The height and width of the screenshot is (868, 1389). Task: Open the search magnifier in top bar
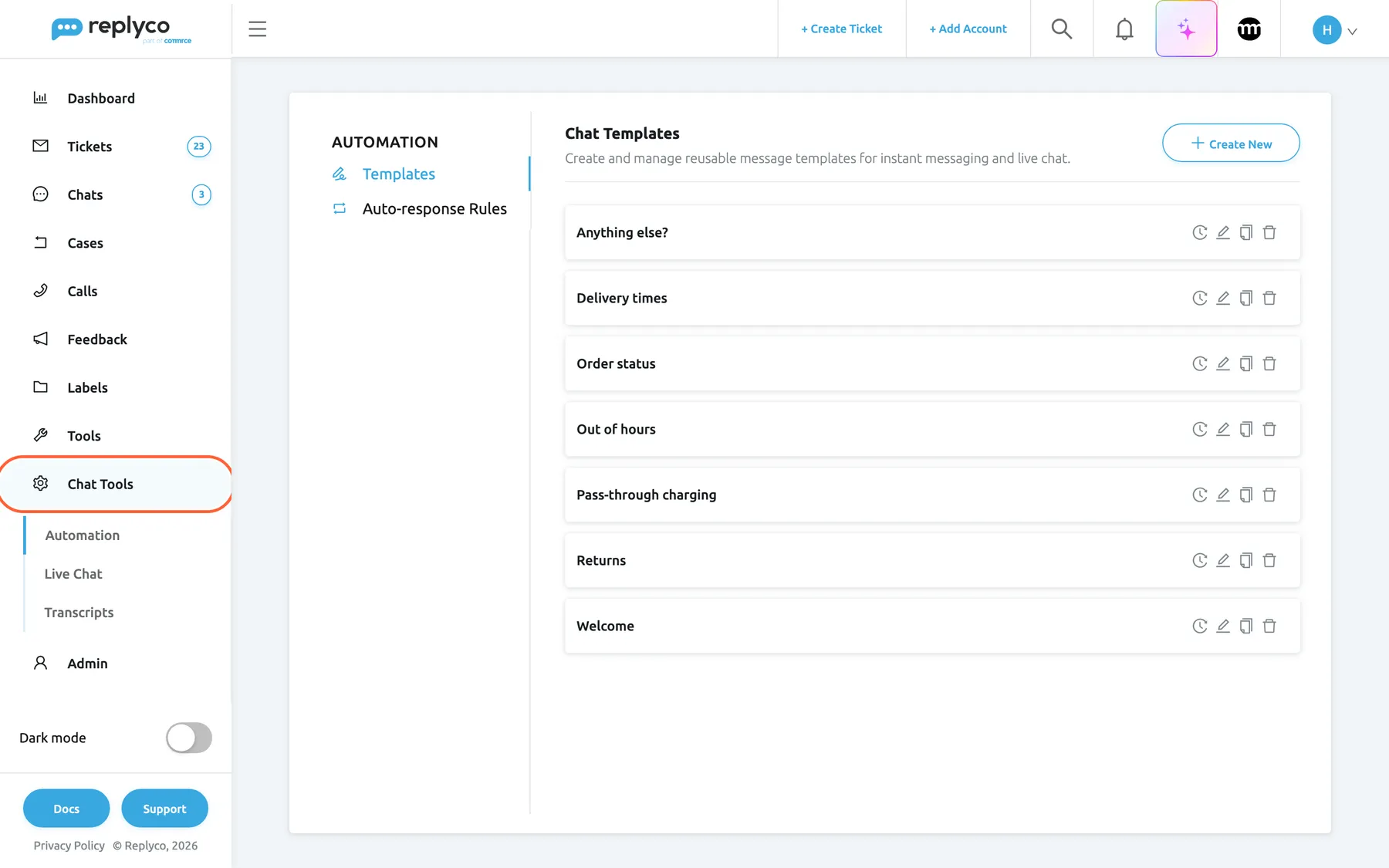[1062, 29]
